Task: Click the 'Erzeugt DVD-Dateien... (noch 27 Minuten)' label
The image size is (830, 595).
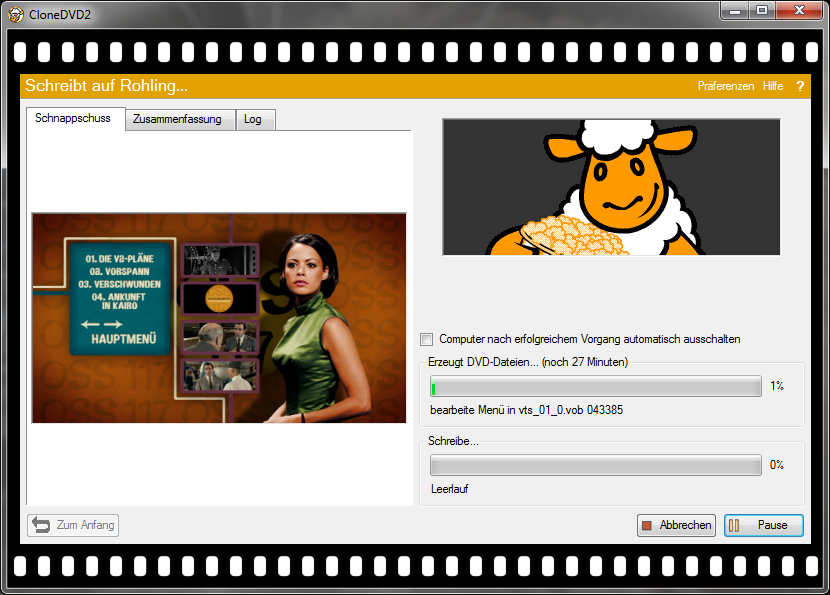Action: pyautogui.click(x=528, y=362)
